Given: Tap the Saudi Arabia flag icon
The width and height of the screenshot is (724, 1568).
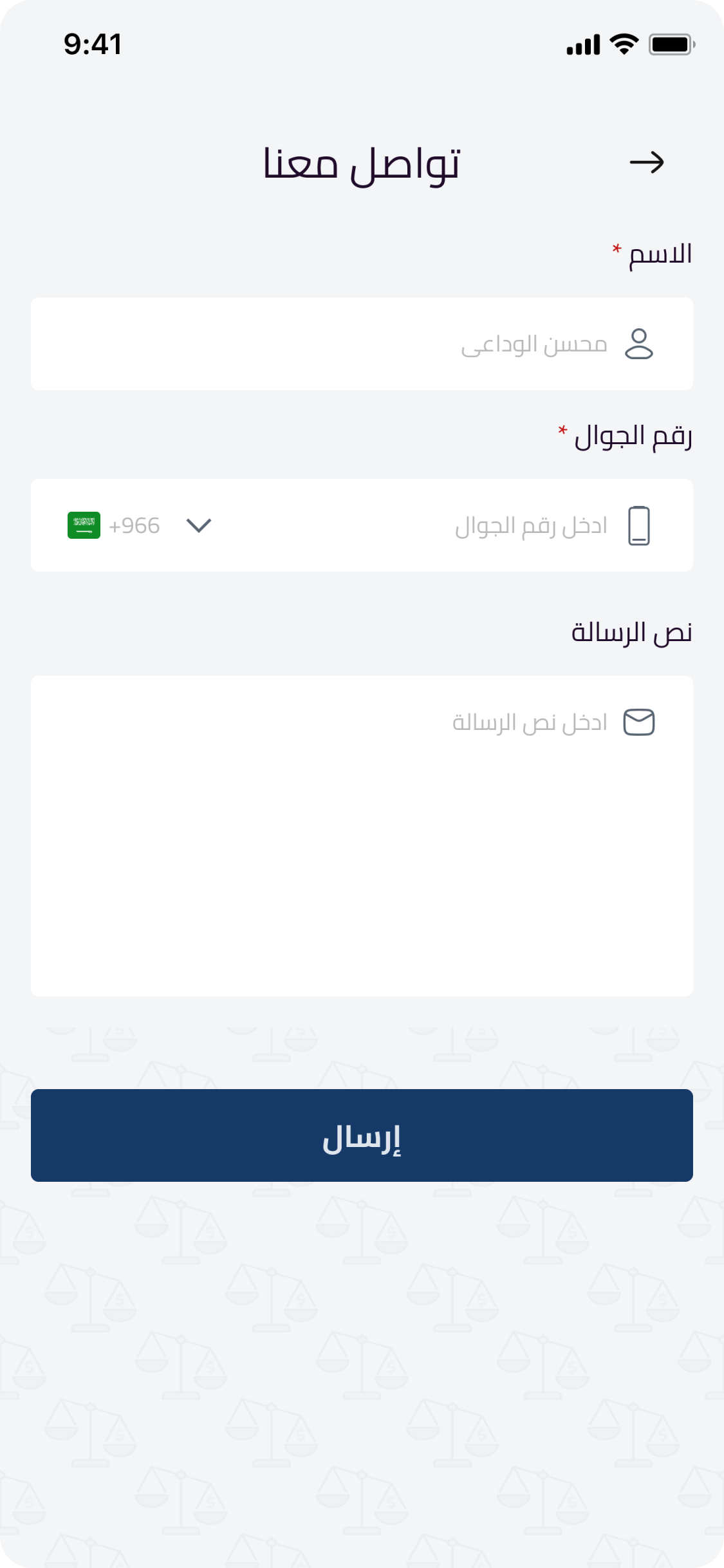Looking at the screenshot, I should point(84,525).
